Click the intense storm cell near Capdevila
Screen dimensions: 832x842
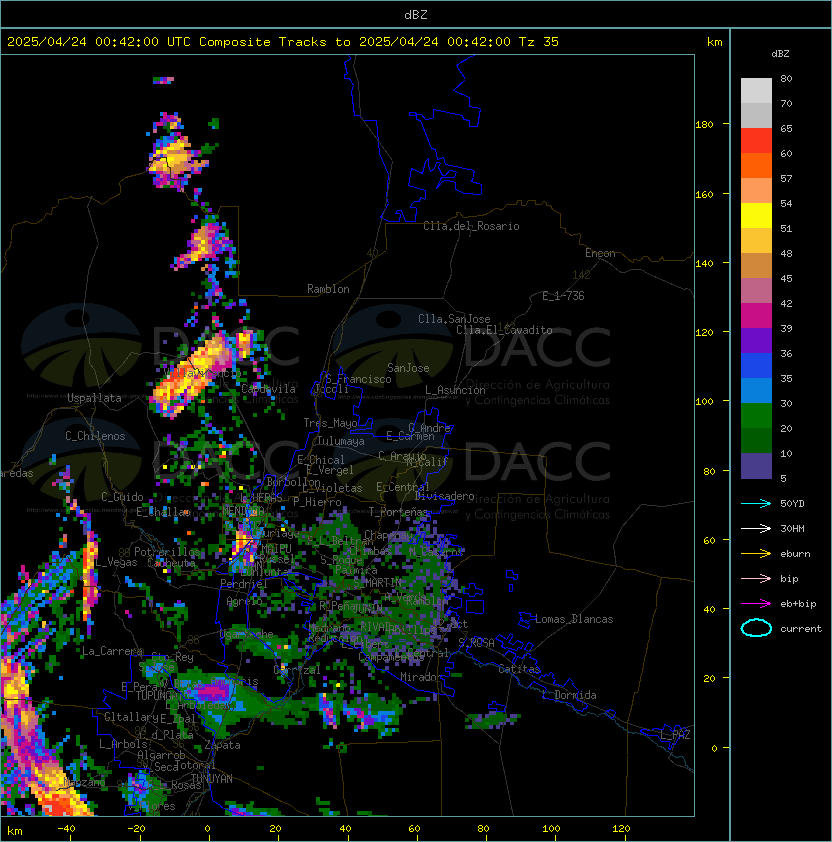tap(193, 376)
